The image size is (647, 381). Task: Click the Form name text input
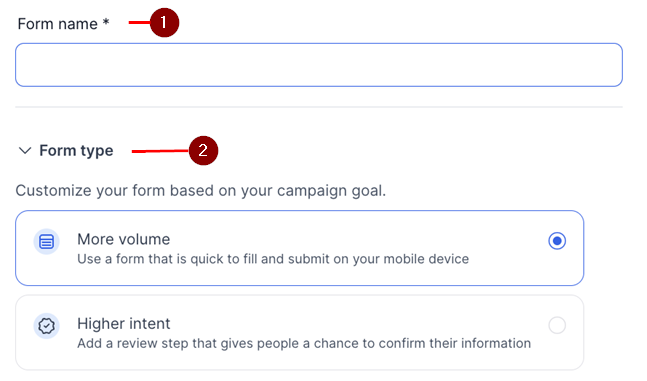[319, 65]
